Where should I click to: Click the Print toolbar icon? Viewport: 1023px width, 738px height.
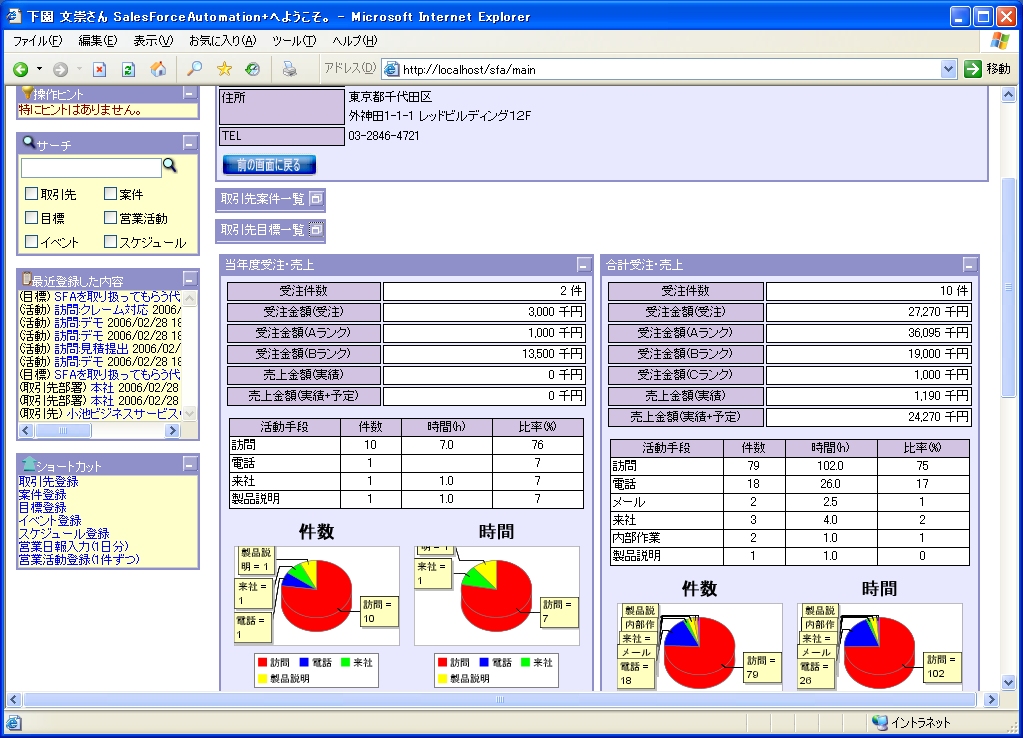(289, 69)
